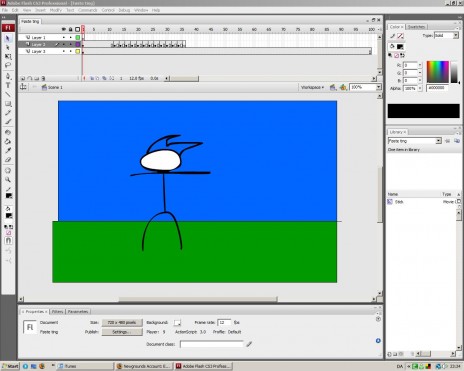This screenshot has width=464, height=371.
Task: Toggle Layer 2 purple outline square
Action: pyautogui.click(x=78, y=44)
